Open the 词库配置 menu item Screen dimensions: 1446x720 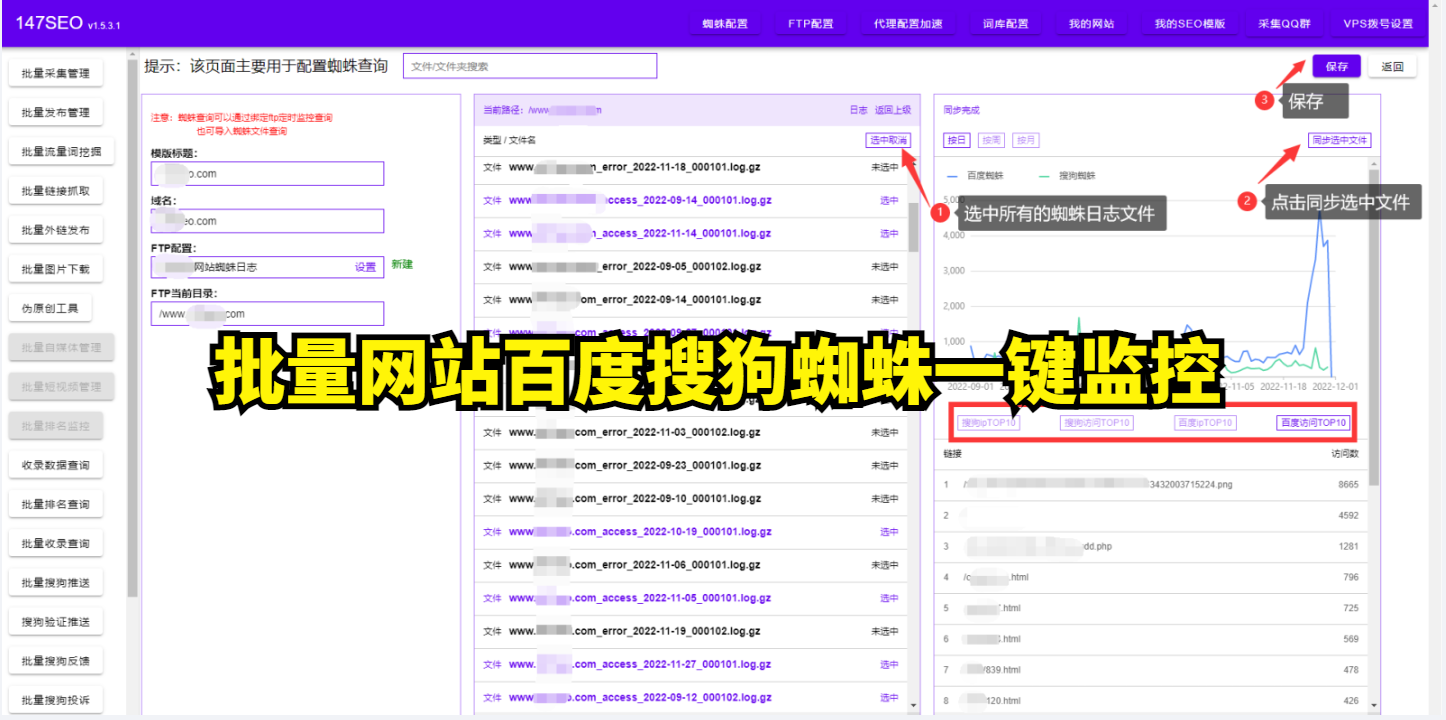pos(1005,24)
